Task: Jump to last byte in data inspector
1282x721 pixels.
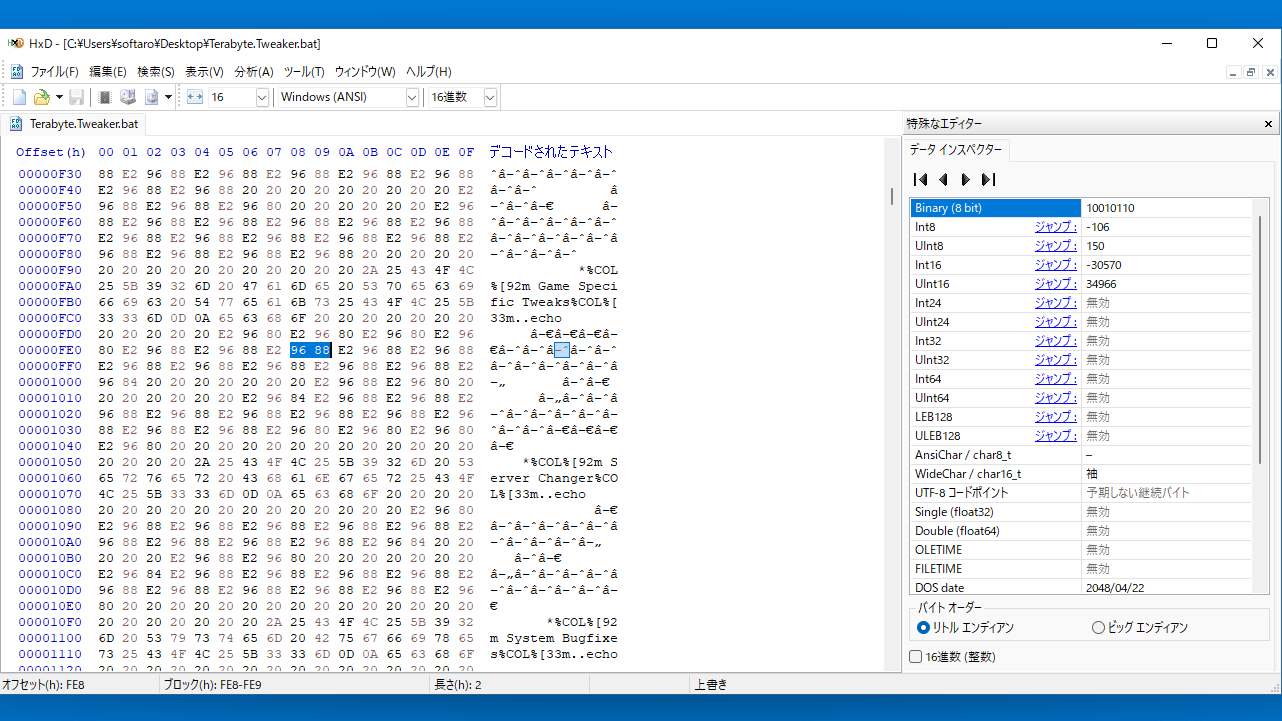Action: tap(988, 179)
